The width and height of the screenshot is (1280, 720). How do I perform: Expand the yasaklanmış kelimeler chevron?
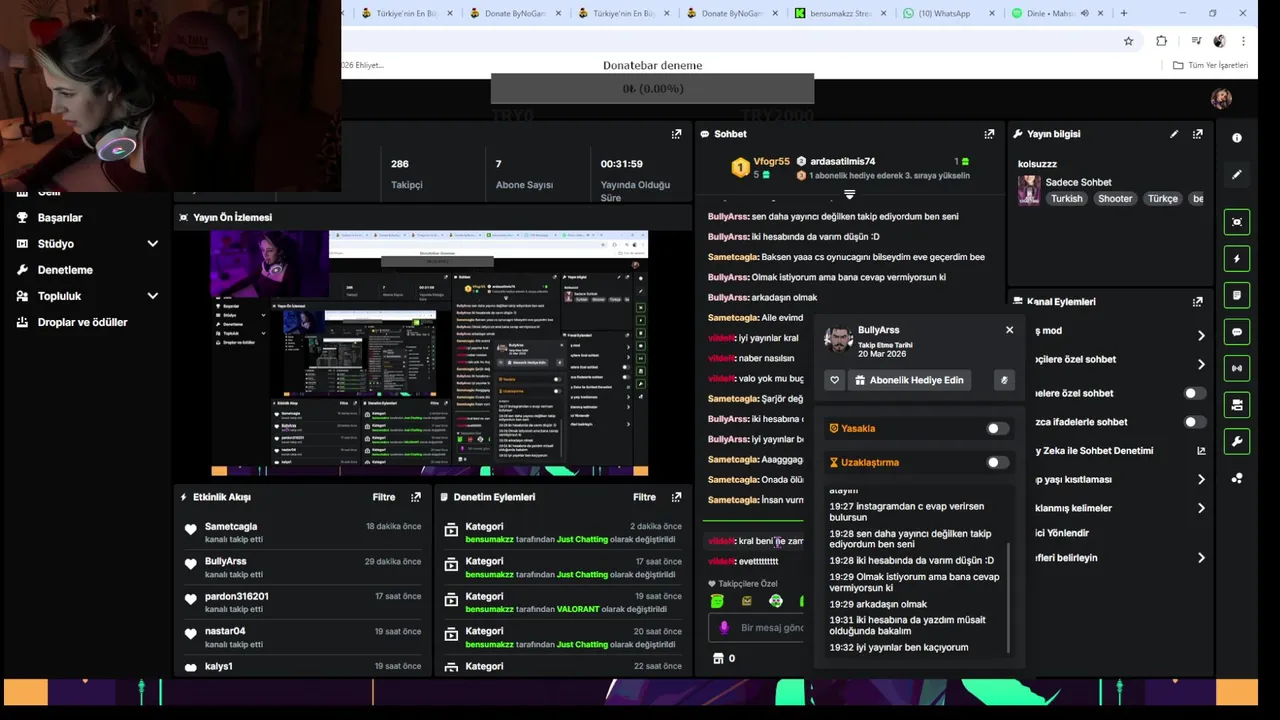tap(1201, 508)
